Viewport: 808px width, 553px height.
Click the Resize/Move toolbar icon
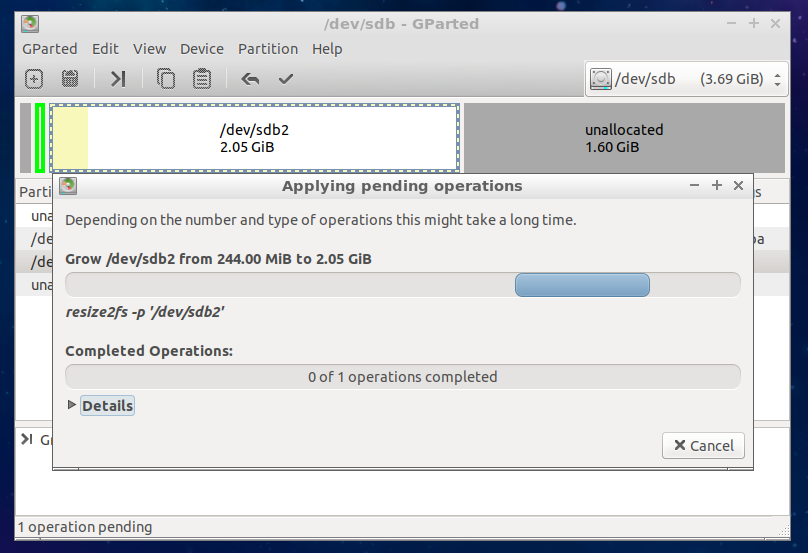(x=118, y=79)
